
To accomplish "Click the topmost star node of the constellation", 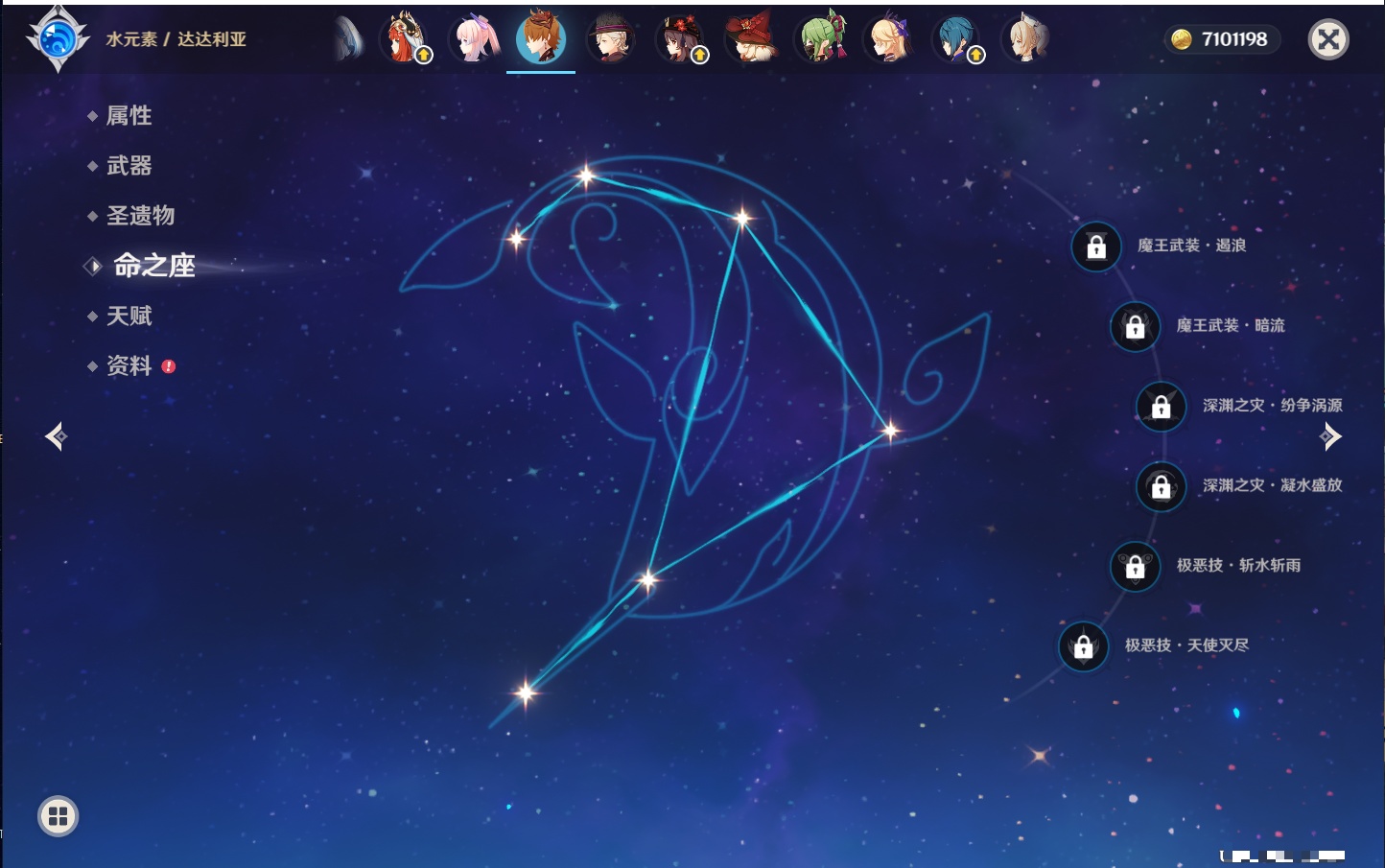I will tap(585, 175).
